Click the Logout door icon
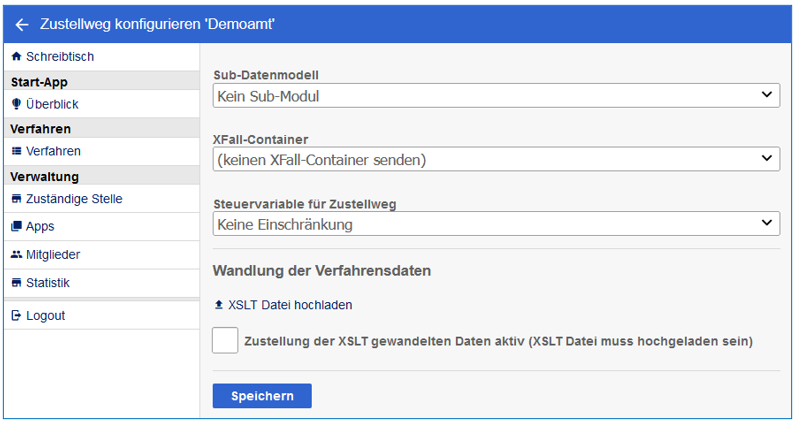 click(16, 316)
